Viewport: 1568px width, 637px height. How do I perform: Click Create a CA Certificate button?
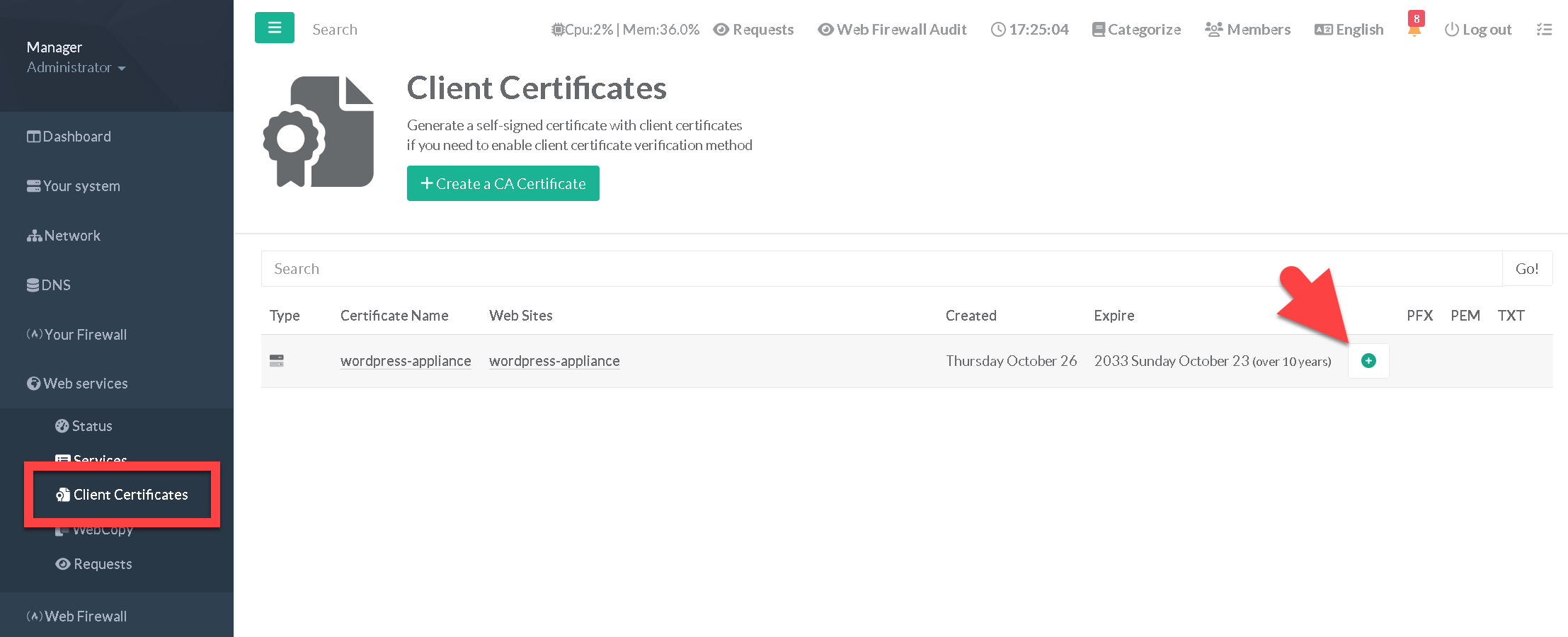click(x=503, y=184)
